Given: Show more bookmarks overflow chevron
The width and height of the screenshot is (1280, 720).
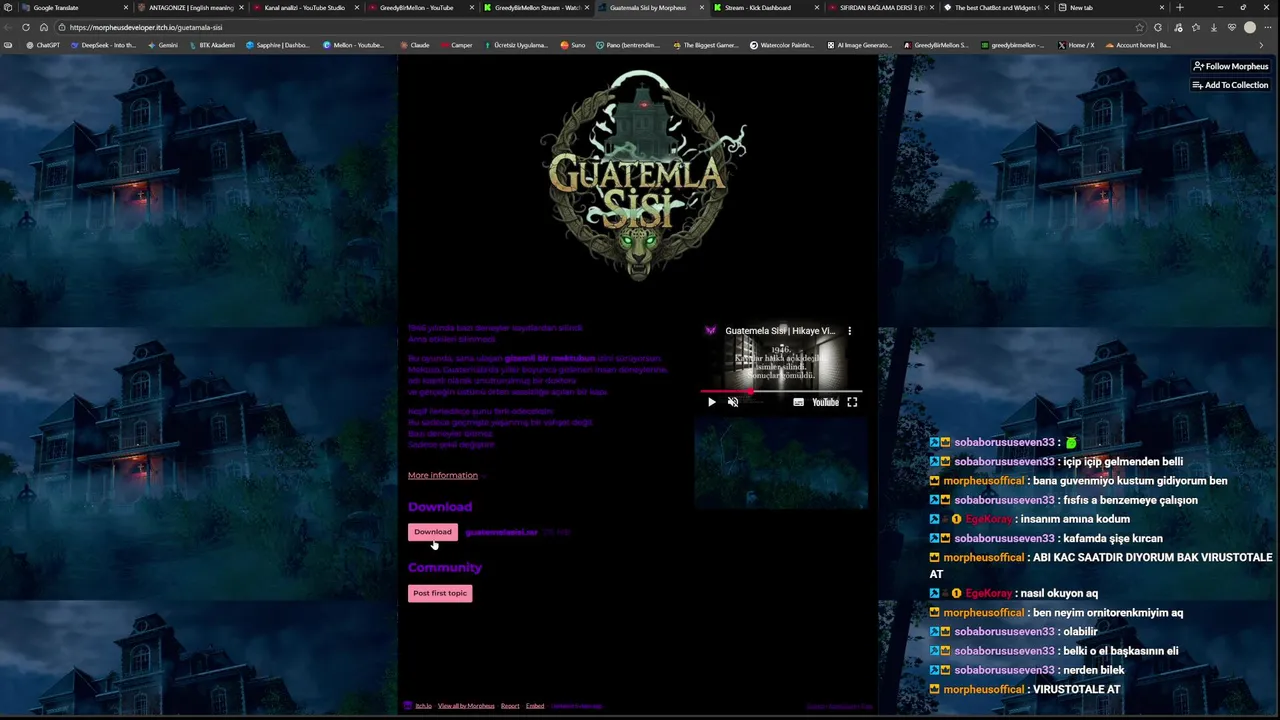Looking at the screenshot, I should [x=1260, y=45].
